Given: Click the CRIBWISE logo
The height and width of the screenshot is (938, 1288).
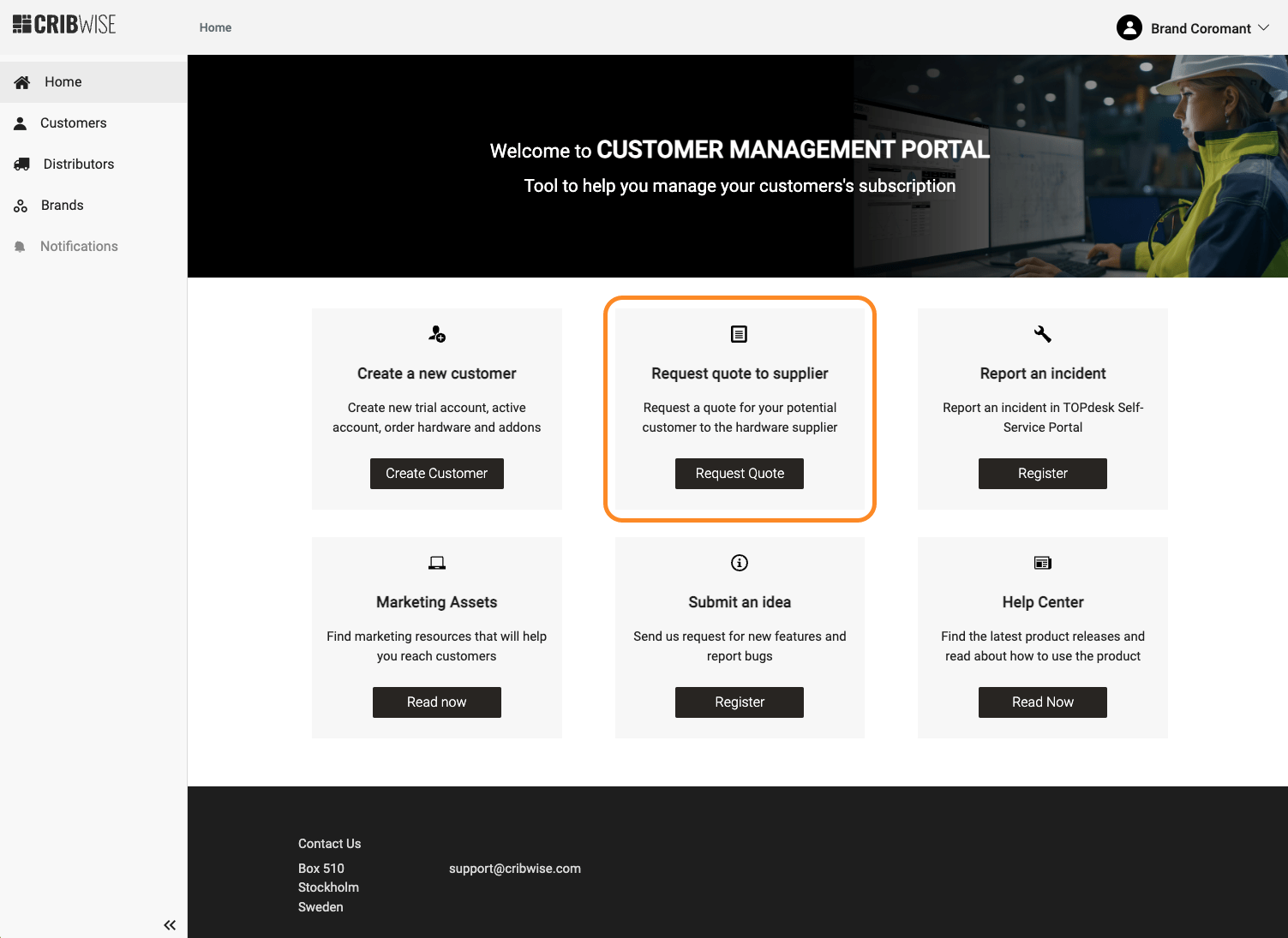Looking at the screenshot, I should pos(64,25).
